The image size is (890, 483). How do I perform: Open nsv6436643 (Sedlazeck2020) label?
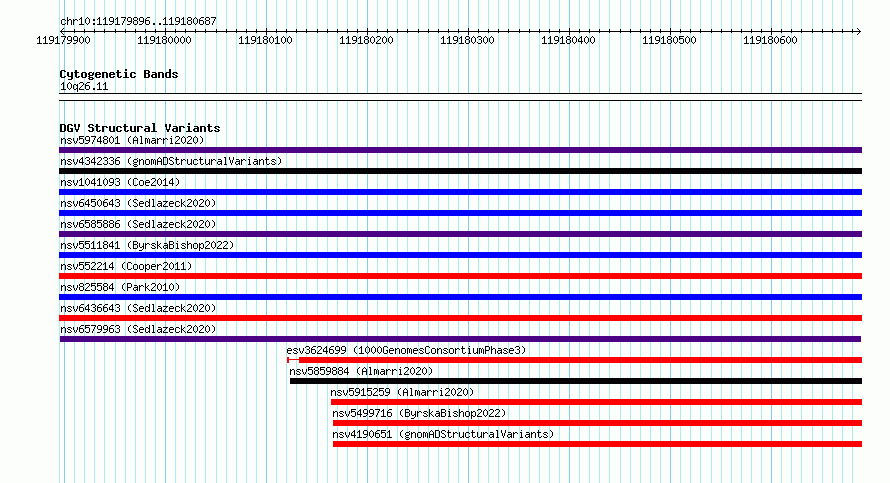(x=138, y=308)
